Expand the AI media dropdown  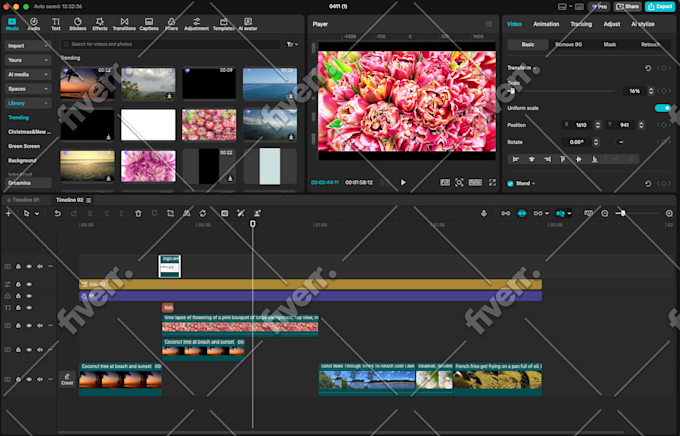coord(28,74)
